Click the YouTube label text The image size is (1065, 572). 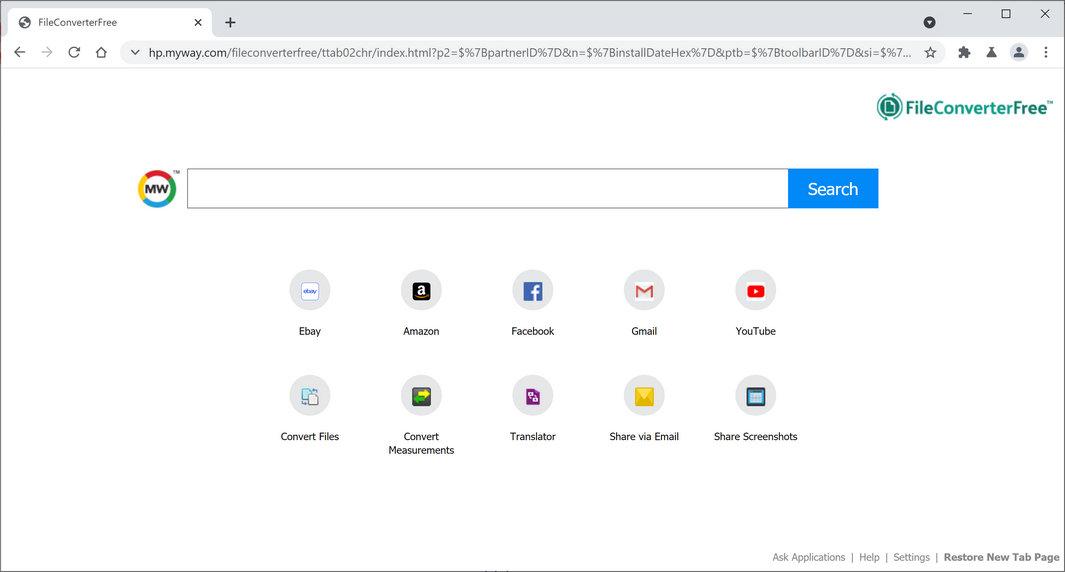pos(755,331)
